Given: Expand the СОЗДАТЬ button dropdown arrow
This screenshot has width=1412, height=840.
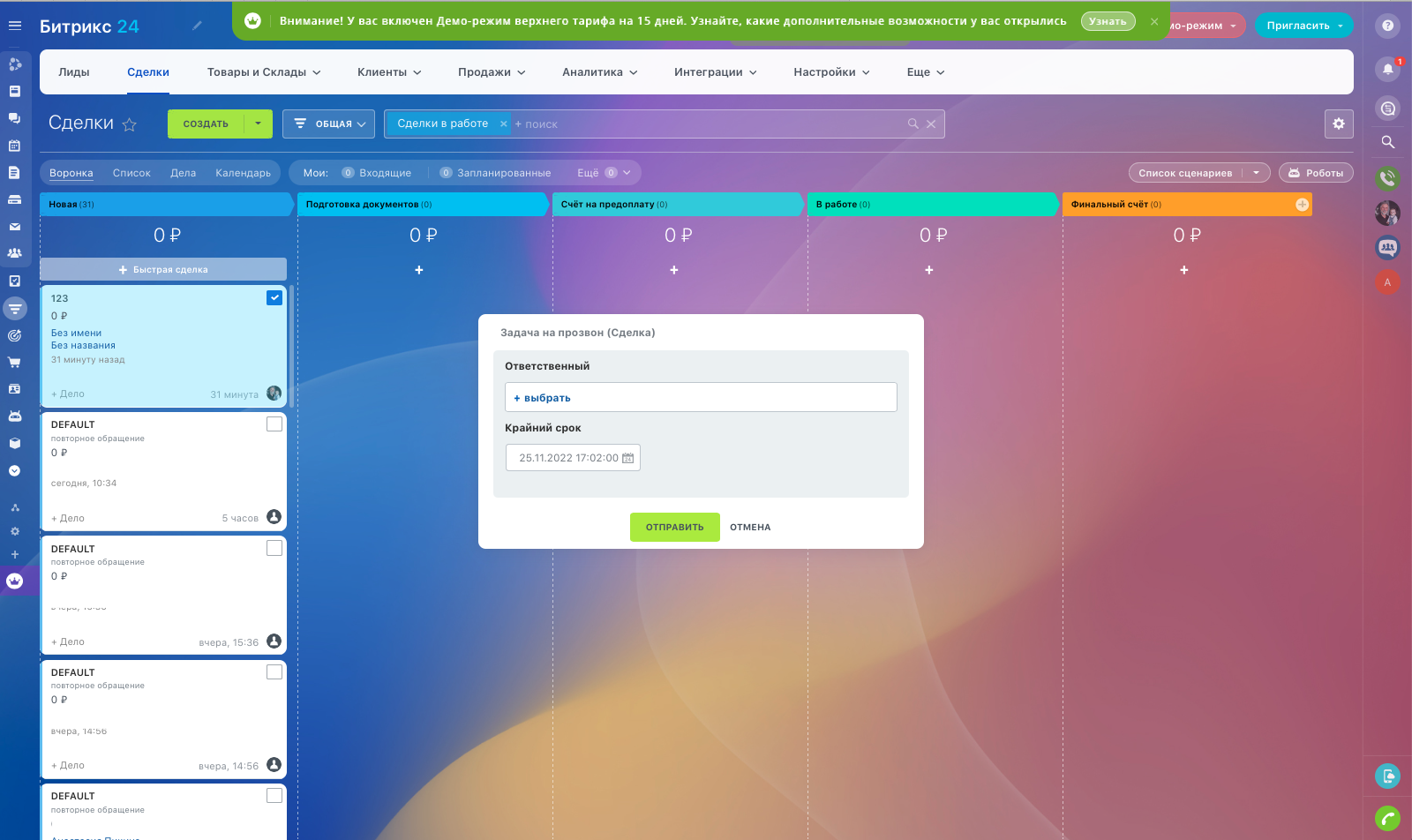Looking at the screenshot, I should tap(258, 124).
